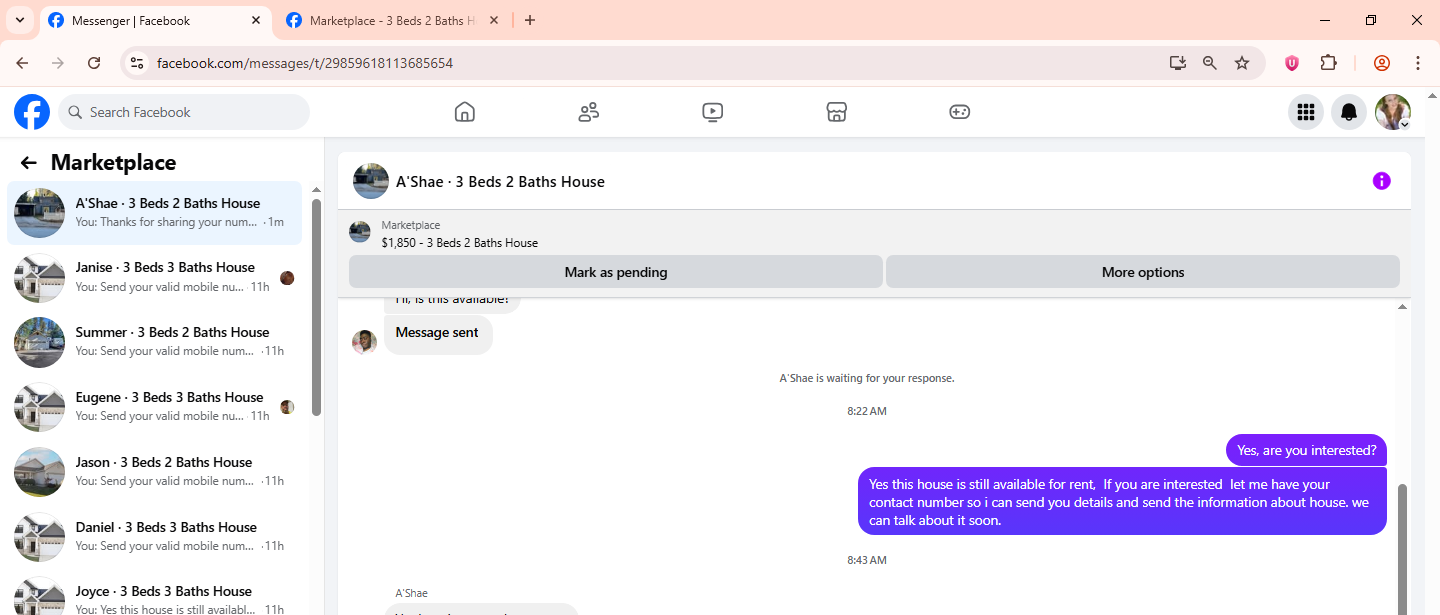Click the browser Back arrow
This screenshot has height=615, width=1440.
pyautogui.click(x=22, y=63)
